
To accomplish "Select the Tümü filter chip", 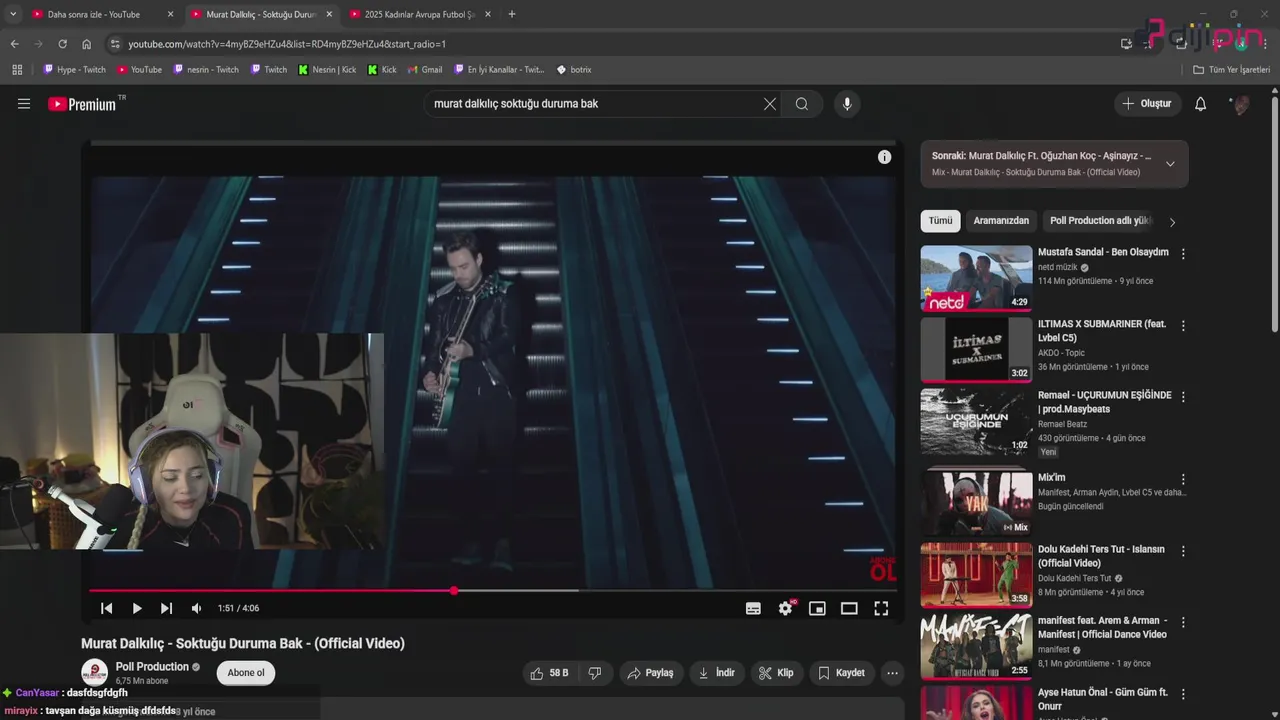I will pos(940,221).
